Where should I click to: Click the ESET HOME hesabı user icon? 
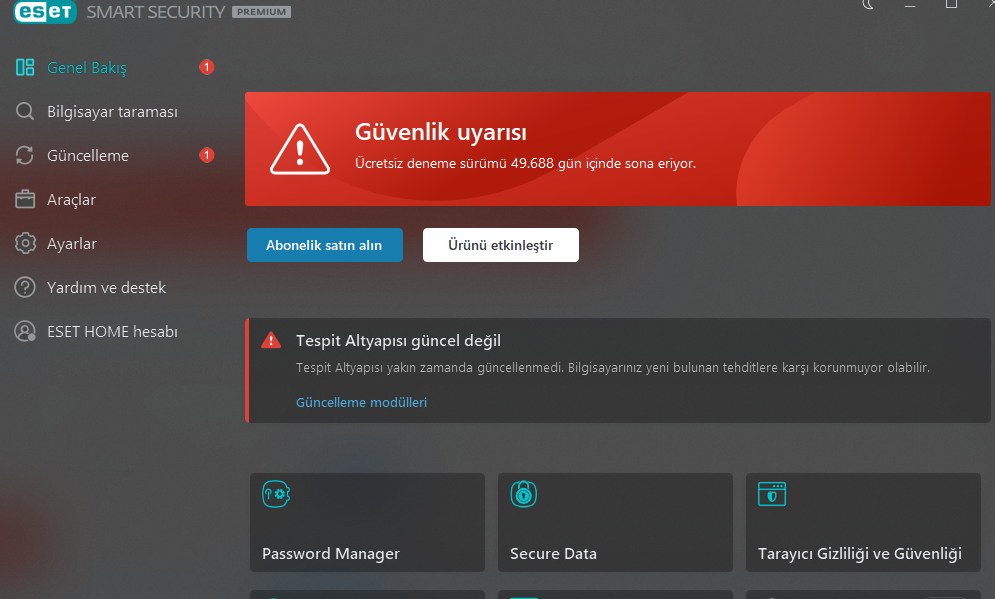click(x=25, y=332)
